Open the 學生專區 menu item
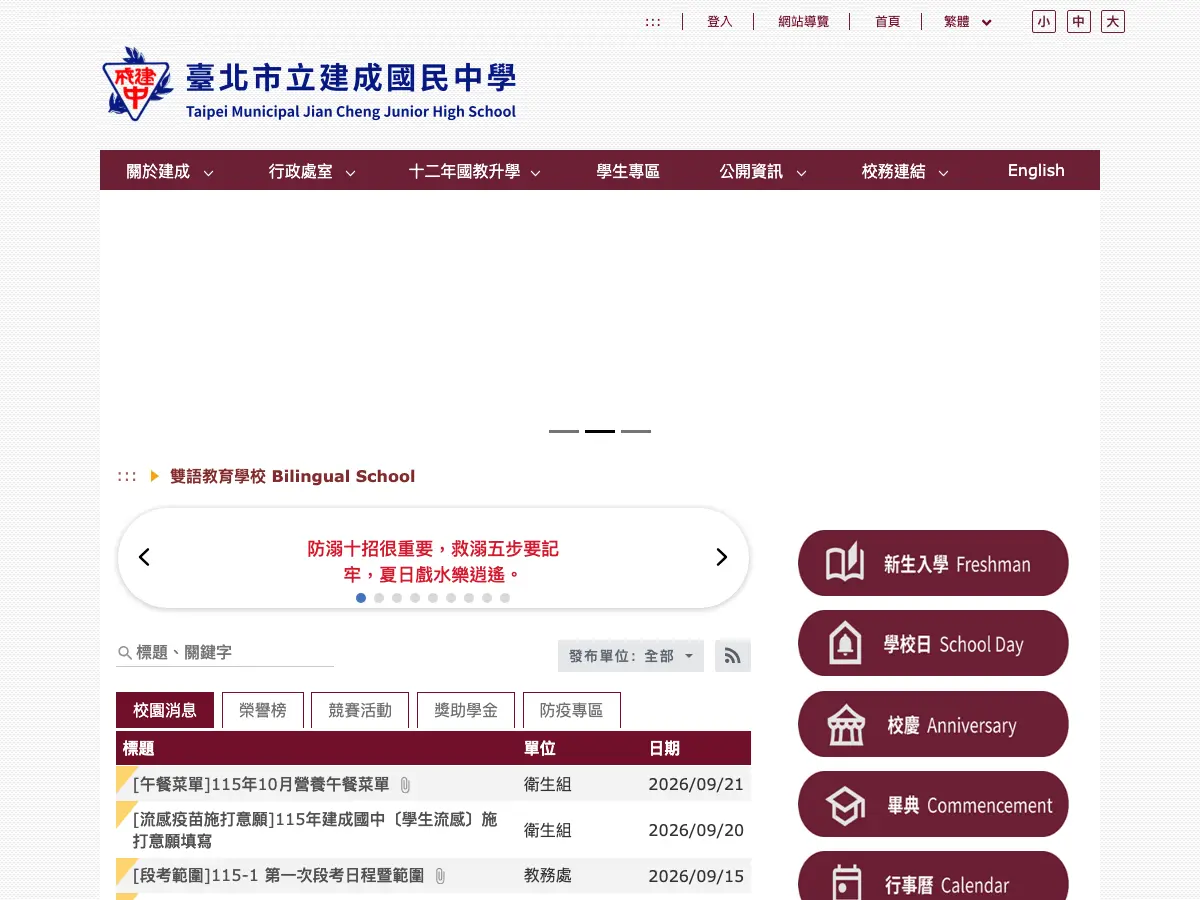Viewport: 1200px width, 900px height. pyautogui.click(x=628, y=171)
